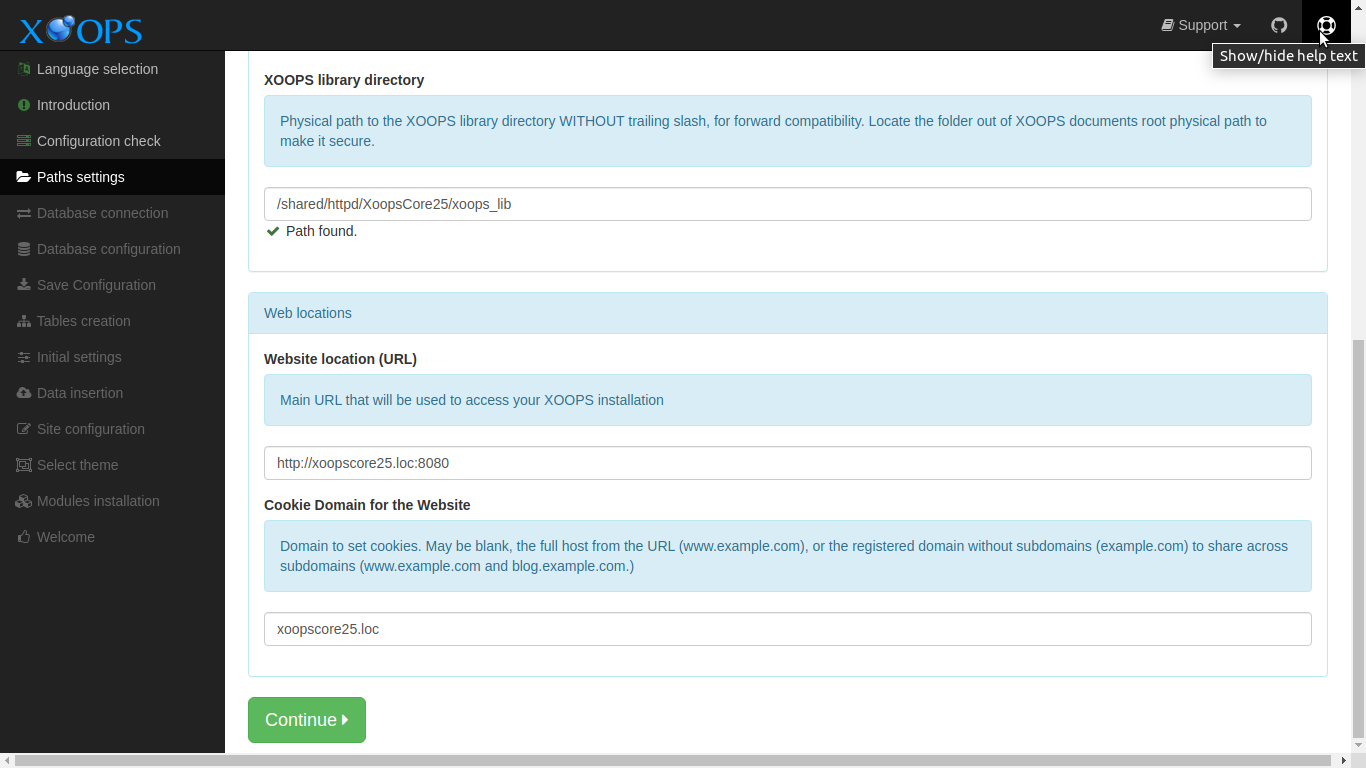Image resolution: width=1366 pixels, height=768 pixels.
Task: Click the Cookie Domain input field
Action: pyautogui.click(x=787, y=629)
